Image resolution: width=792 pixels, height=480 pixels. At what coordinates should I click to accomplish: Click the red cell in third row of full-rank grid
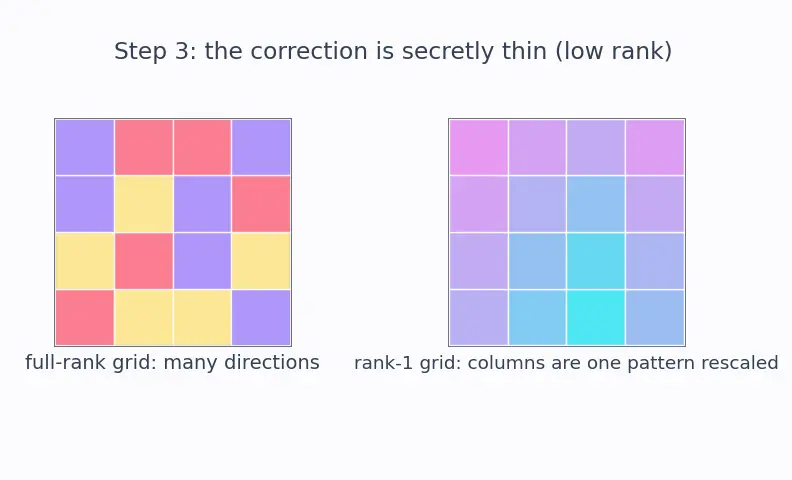[x=144, y=261]
